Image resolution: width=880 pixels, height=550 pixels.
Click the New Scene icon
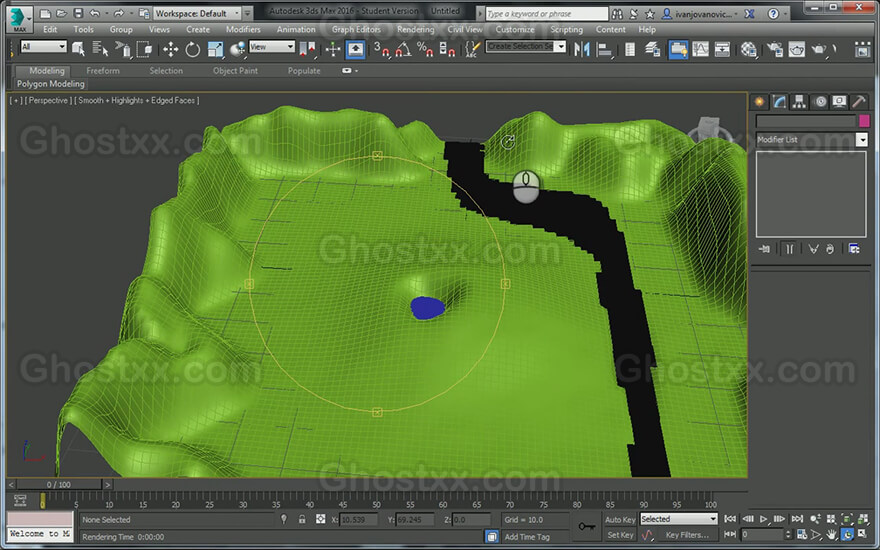click(45, 13)
